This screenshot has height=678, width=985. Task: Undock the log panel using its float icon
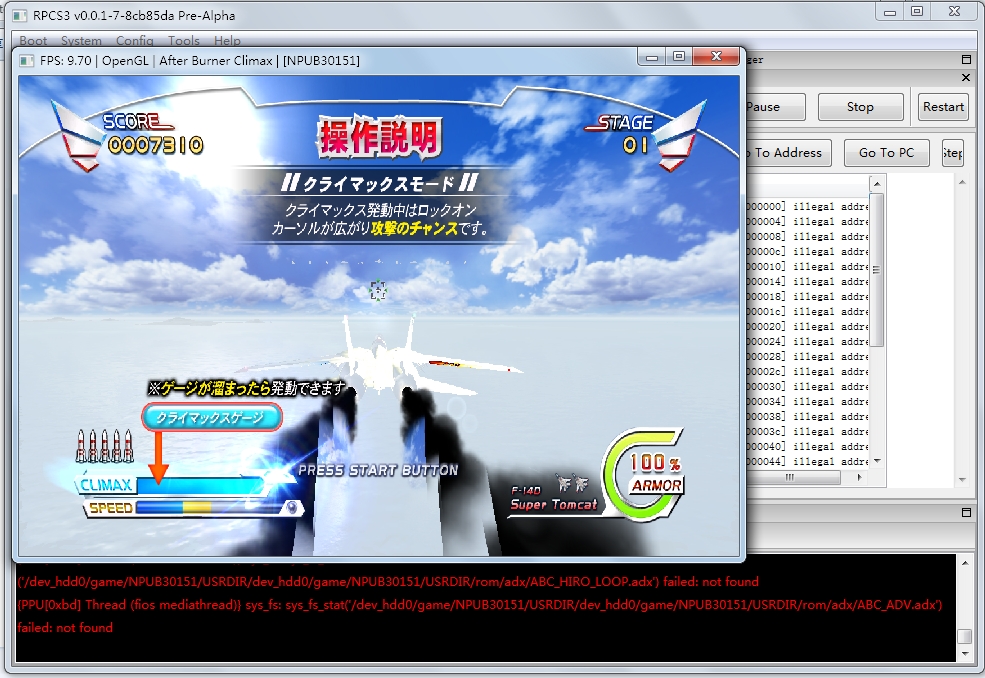coord(966,512)
